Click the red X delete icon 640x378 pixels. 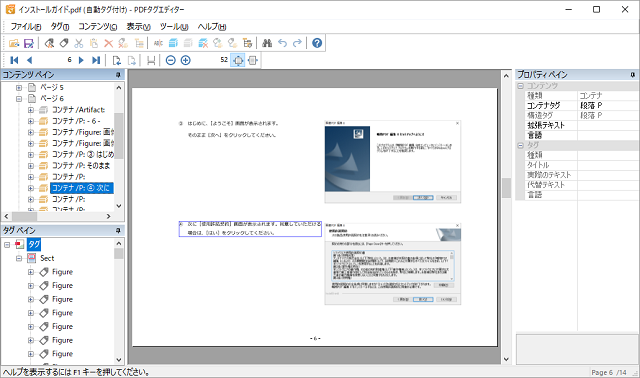(109, 43)
